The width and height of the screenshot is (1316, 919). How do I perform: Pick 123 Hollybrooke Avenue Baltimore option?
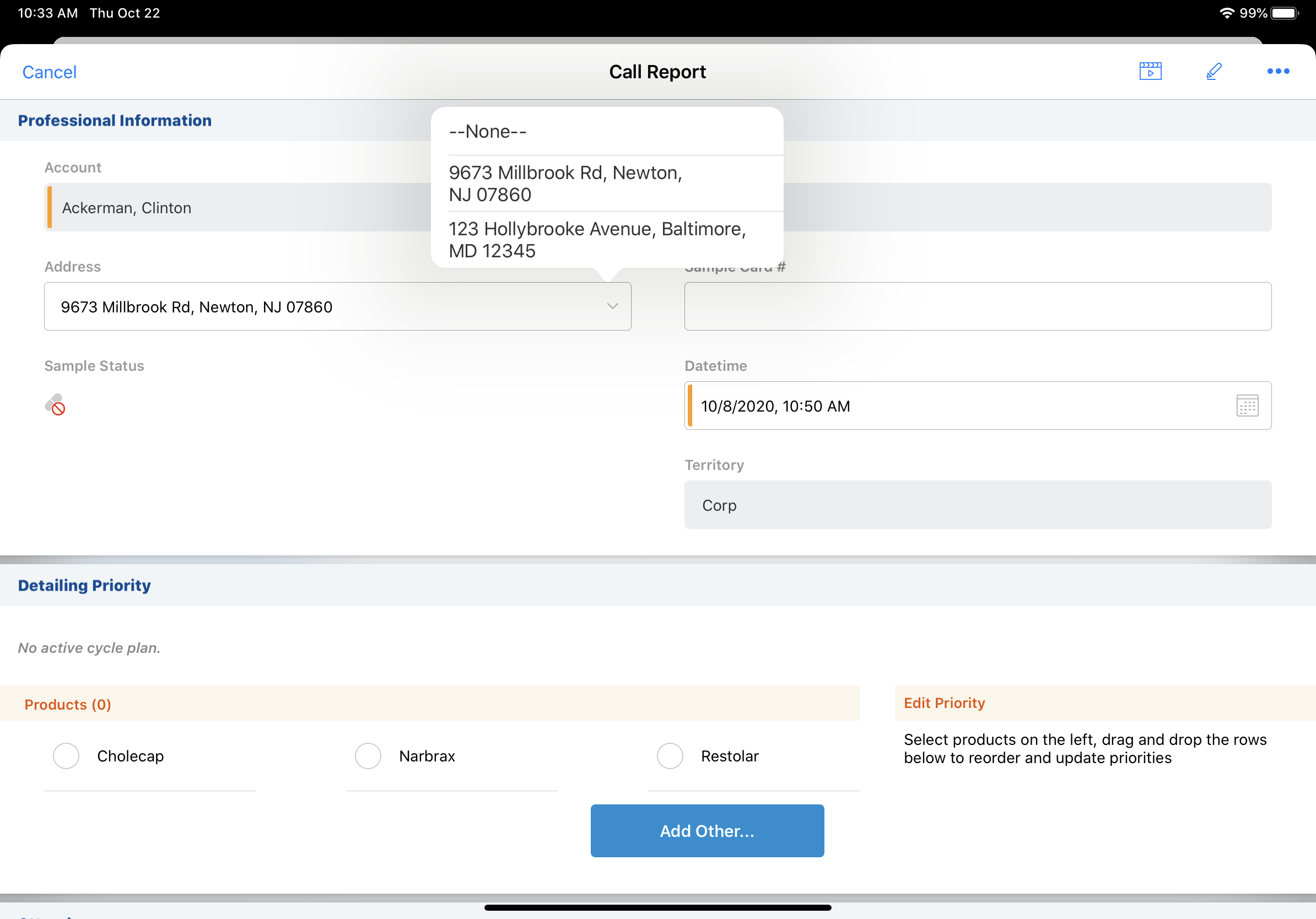tap(596, 240)
